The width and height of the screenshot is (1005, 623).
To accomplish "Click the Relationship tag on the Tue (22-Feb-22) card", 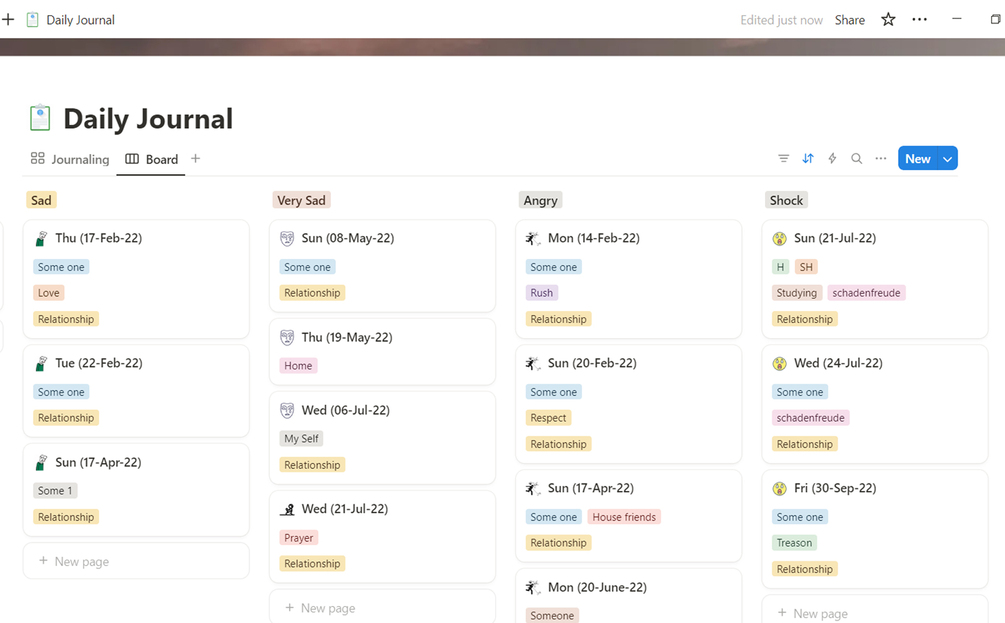I will 66,418.
